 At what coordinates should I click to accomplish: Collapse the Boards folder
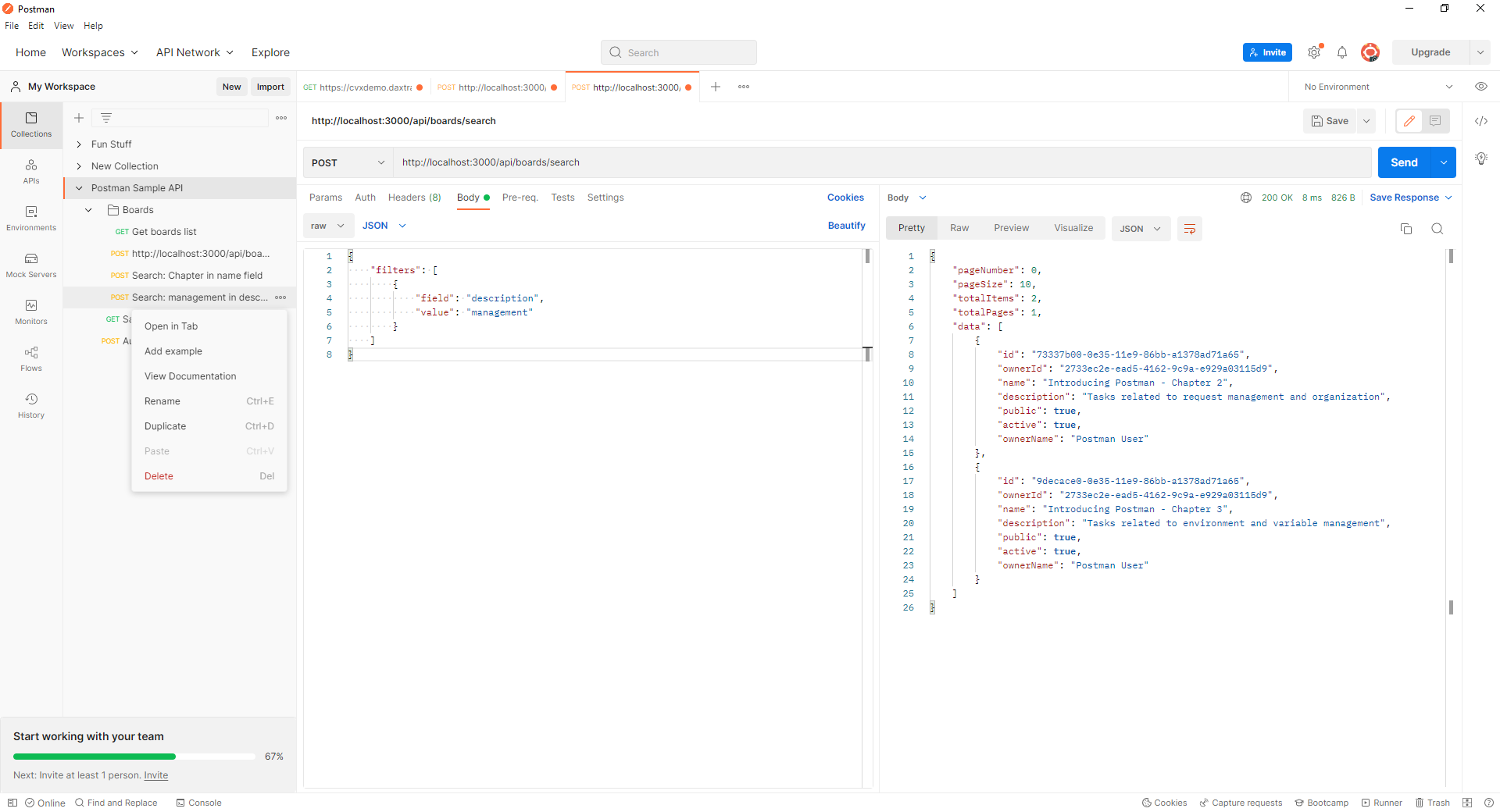tap(88, 210)
